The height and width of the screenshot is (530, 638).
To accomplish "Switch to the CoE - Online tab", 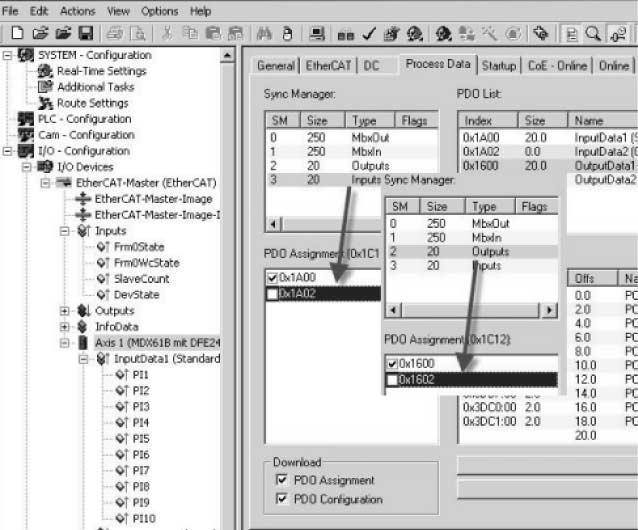I will (557, 66).
